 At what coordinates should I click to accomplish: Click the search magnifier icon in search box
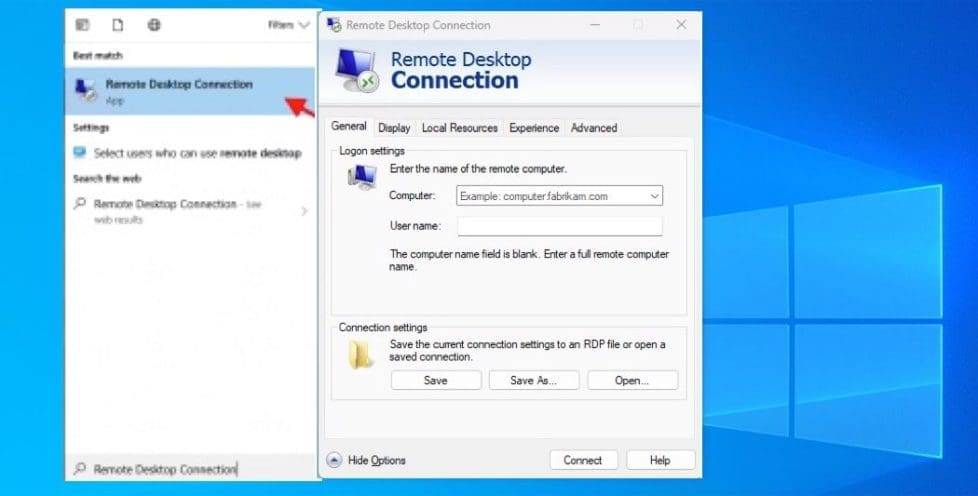[x=80, y=469]
